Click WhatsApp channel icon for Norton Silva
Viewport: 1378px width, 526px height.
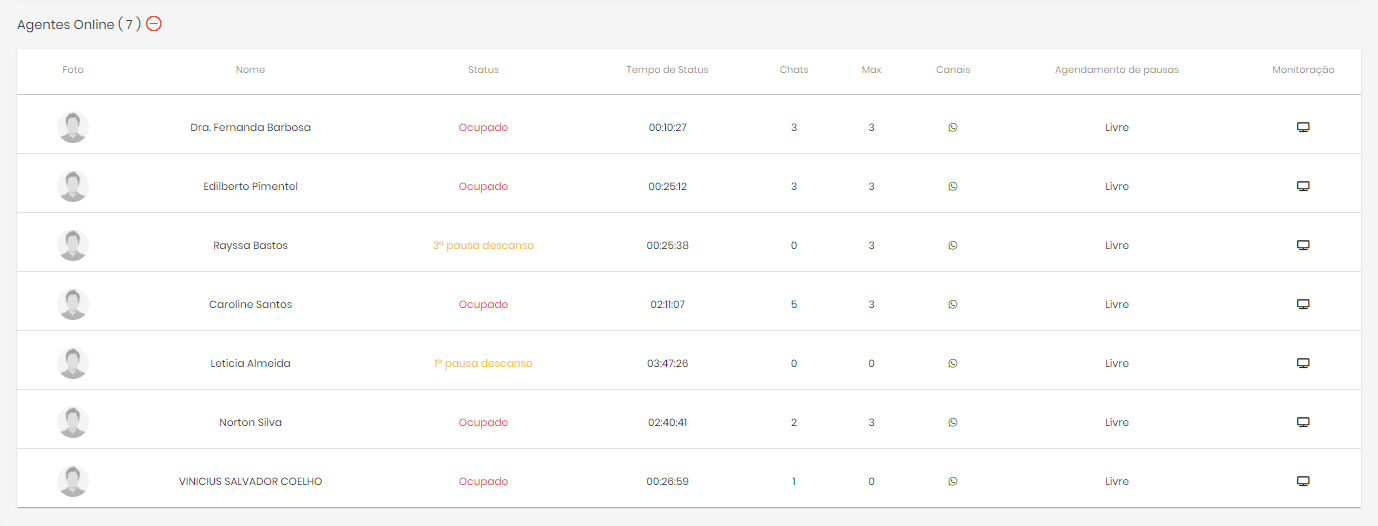click(953, 422)
